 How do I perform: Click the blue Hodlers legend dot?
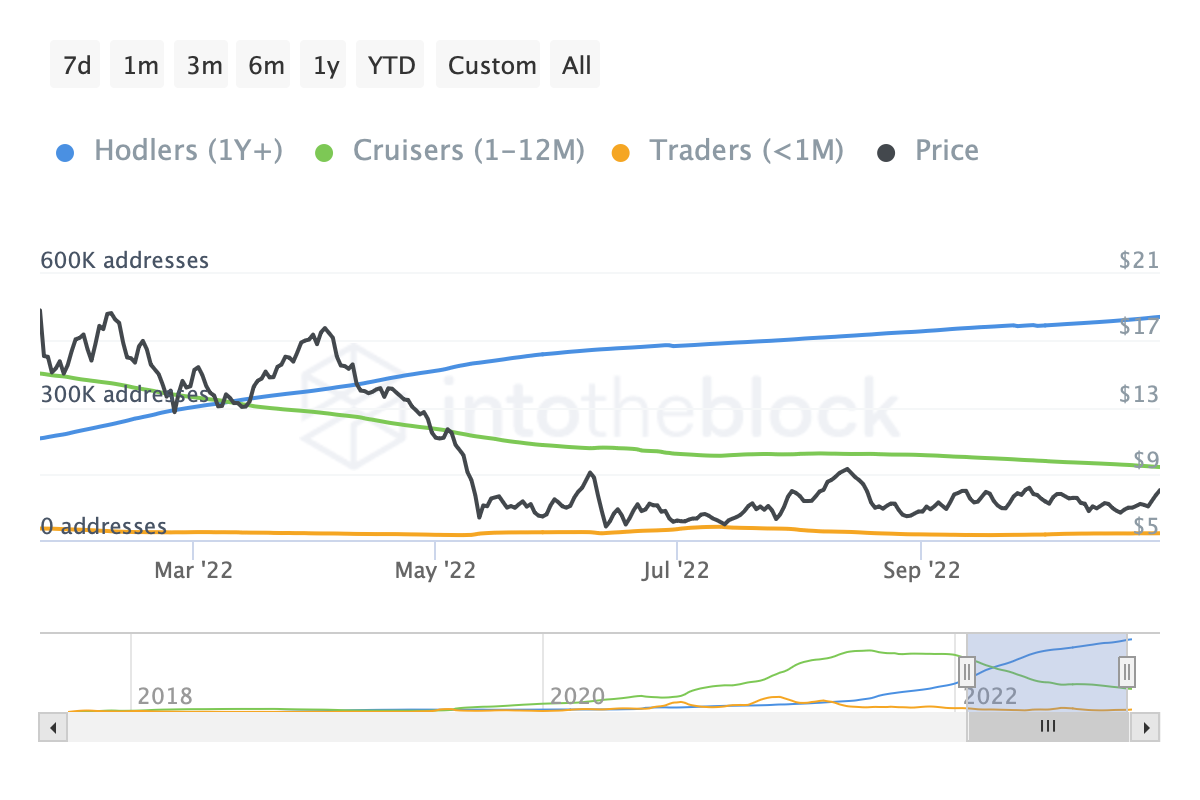tap(64, 153)
